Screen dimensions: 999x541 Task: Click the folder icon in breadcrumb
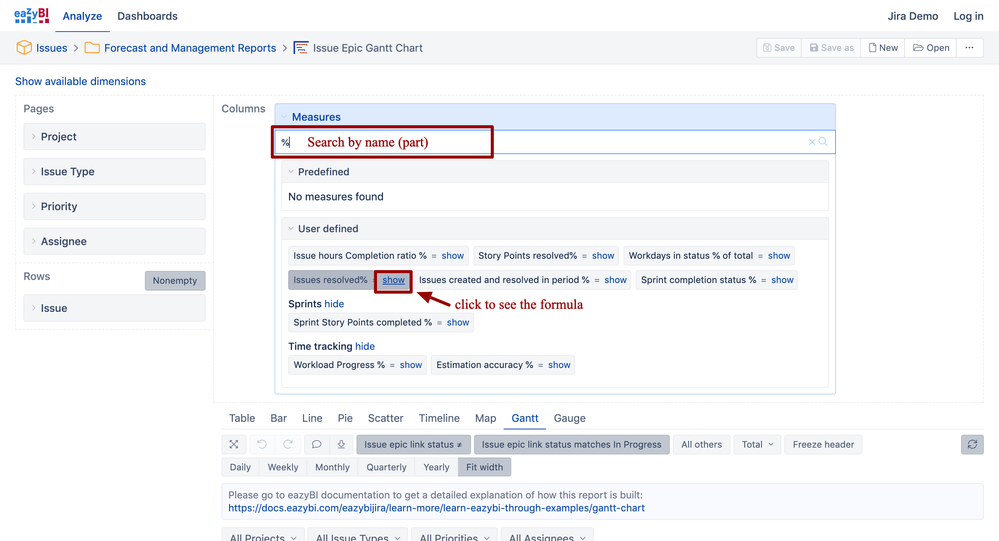coord(92,48)
